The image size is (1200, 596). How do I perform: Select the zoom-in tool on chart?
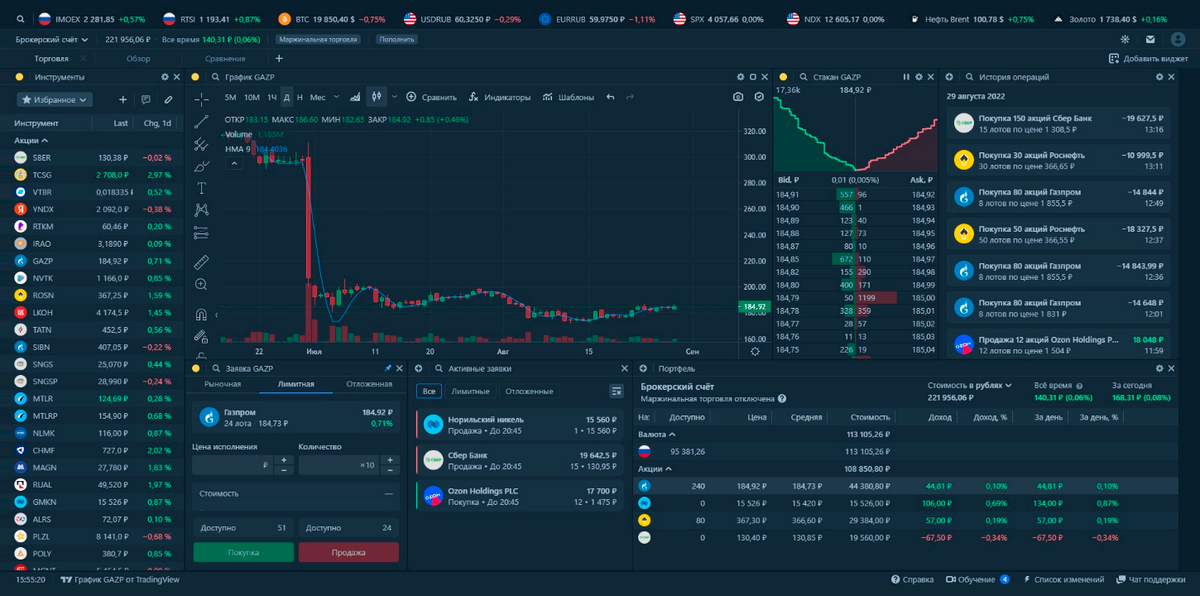click(201, 284)
